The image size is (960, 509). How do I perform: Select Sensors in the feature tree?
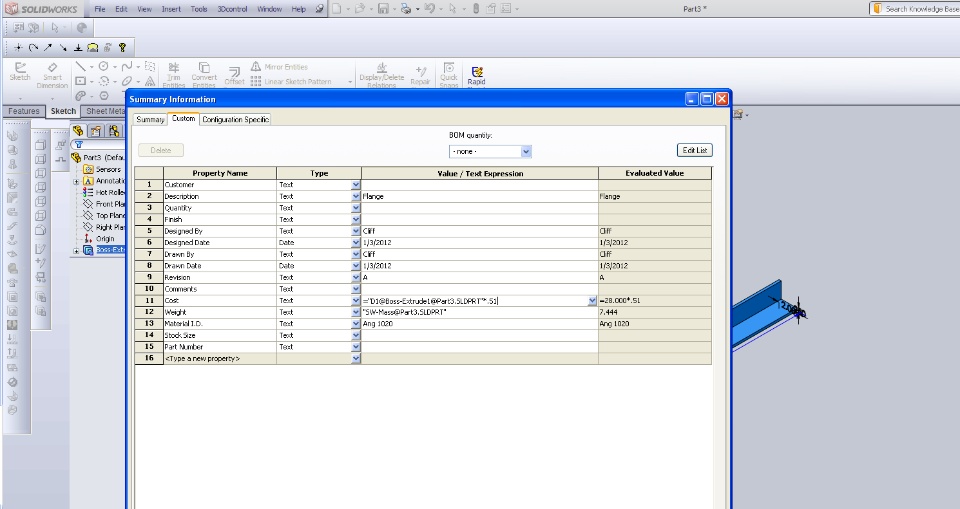click(108, 169)
